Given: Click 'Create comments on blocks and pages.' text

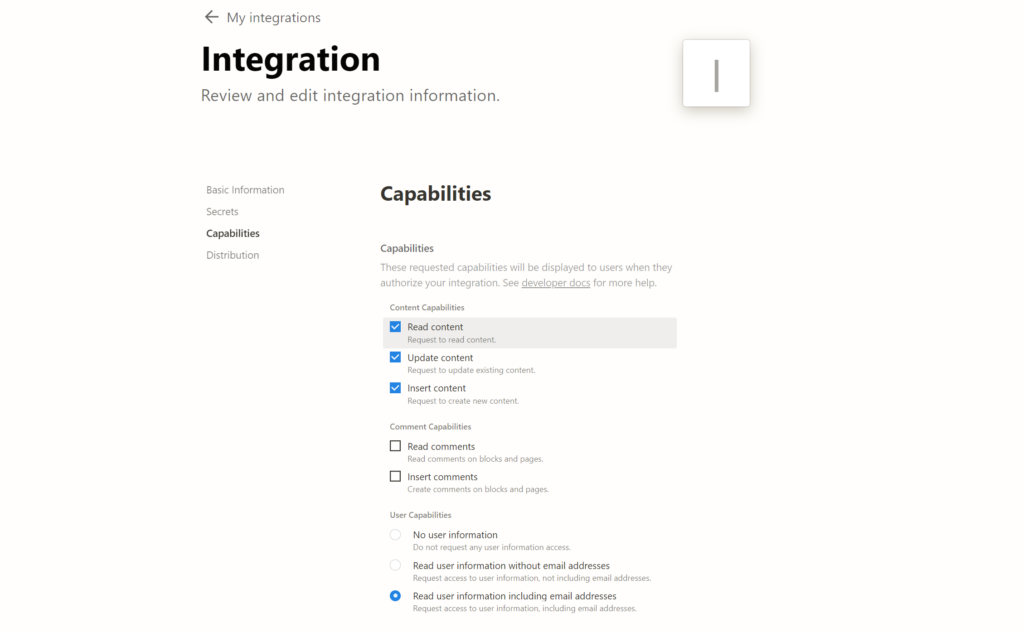Looking at the screenshot, I should (478, 489).
